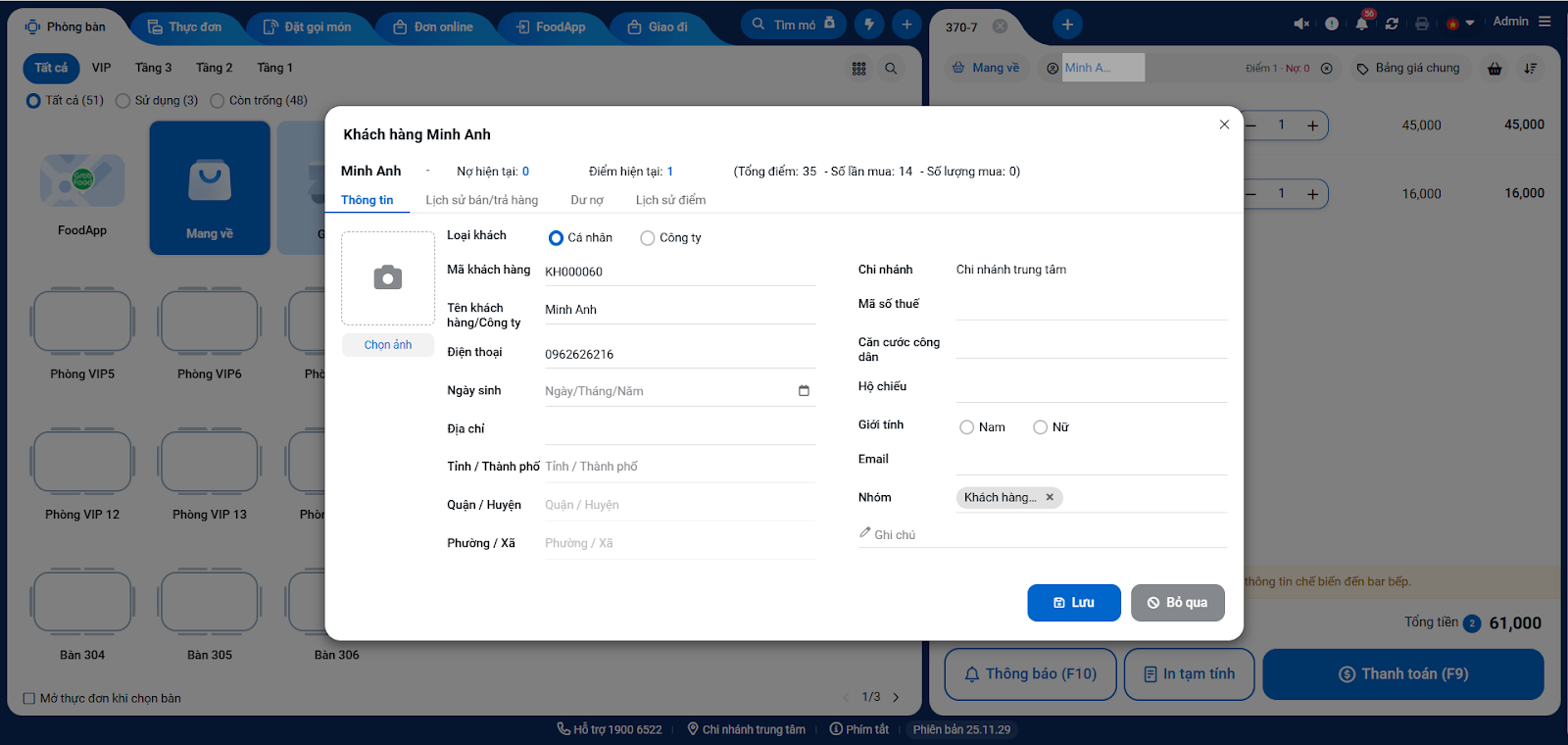Click the Bỏ qua cancel button
This screenshot has width=1568, height=745.
[1178, 603]
